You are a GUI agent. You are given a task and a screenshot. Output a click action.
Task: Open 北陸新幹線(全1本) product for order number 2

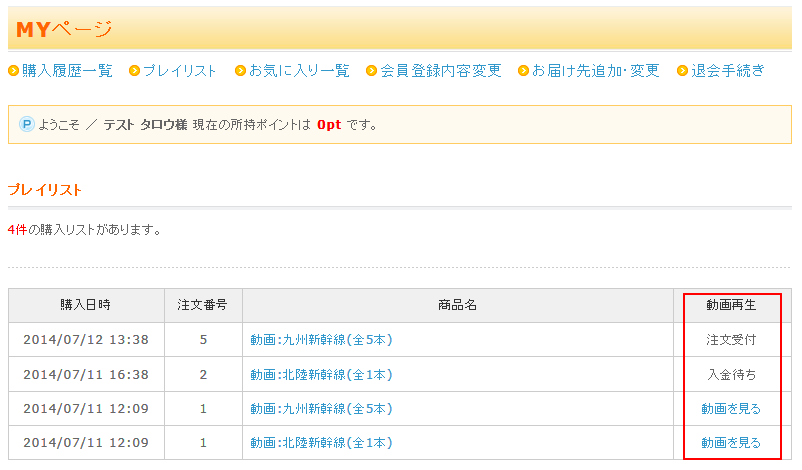(321, 375)
